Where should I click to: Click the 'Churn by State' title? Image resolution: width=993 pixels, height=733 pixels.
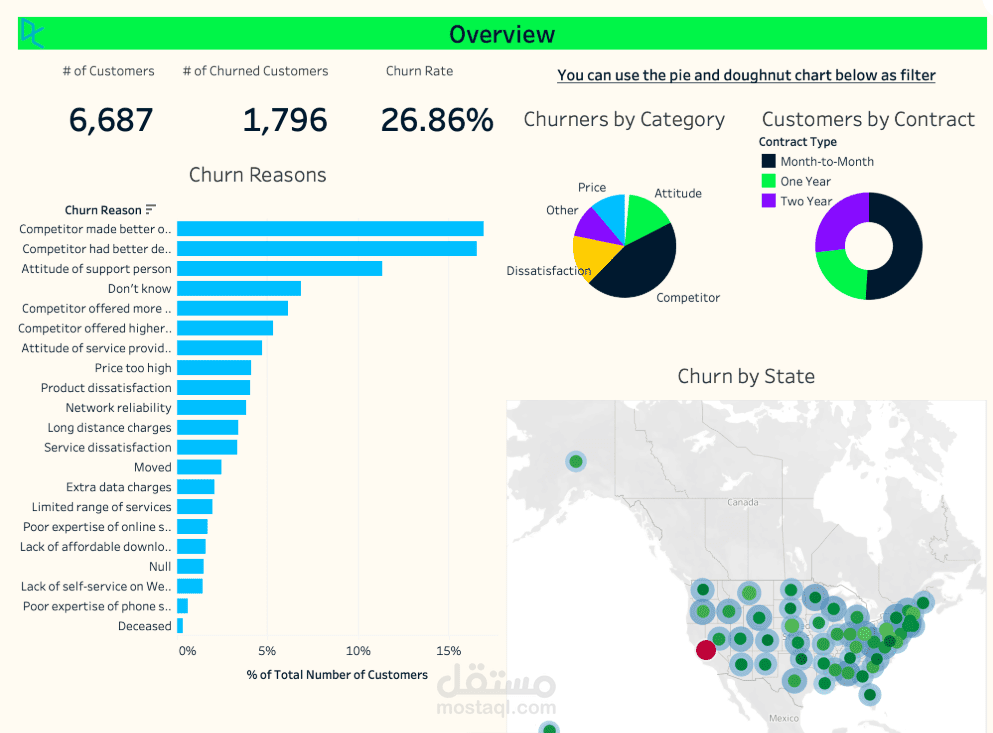(746, 376)
